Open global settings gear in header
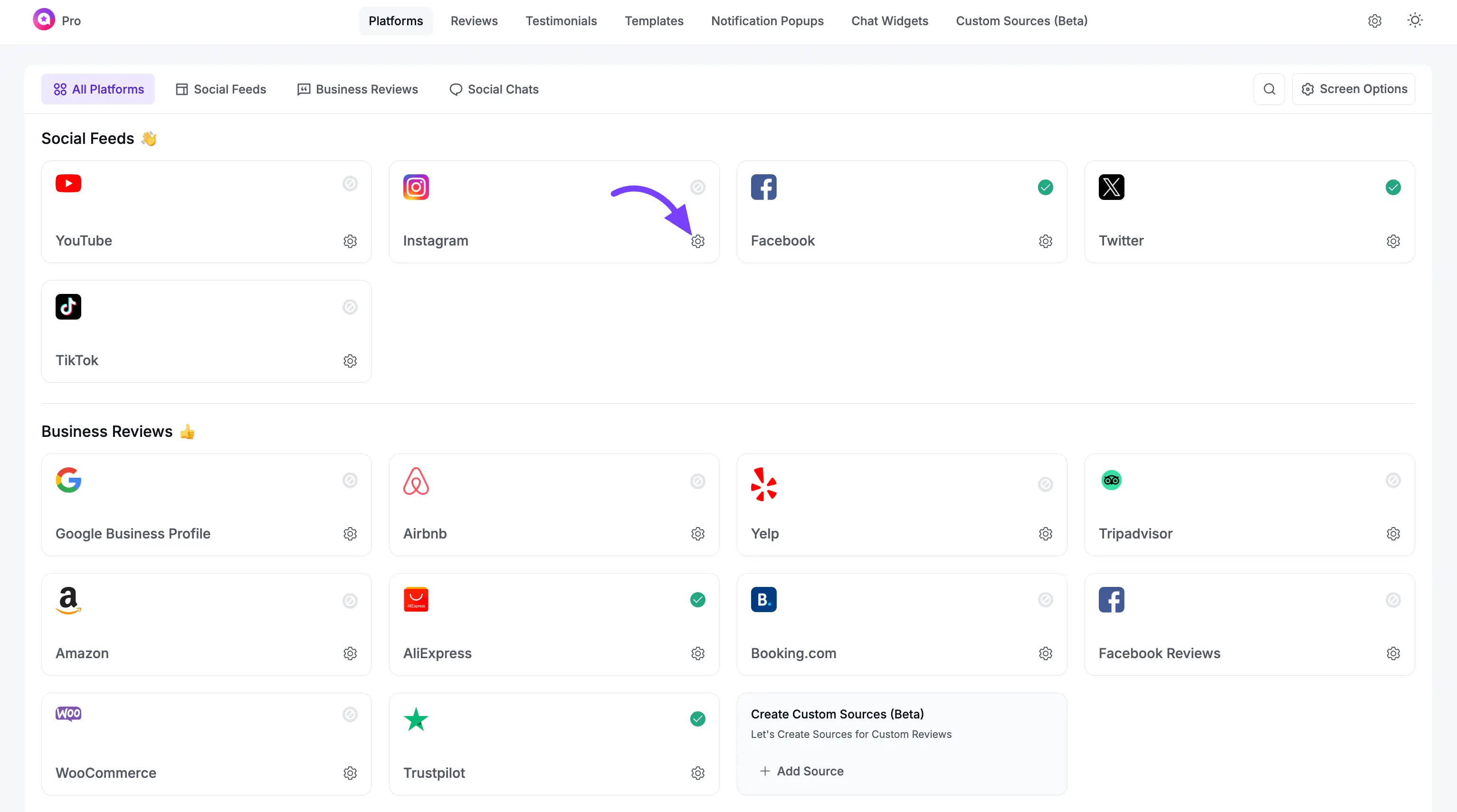The image size is (1457, 812). point(1374,21)
